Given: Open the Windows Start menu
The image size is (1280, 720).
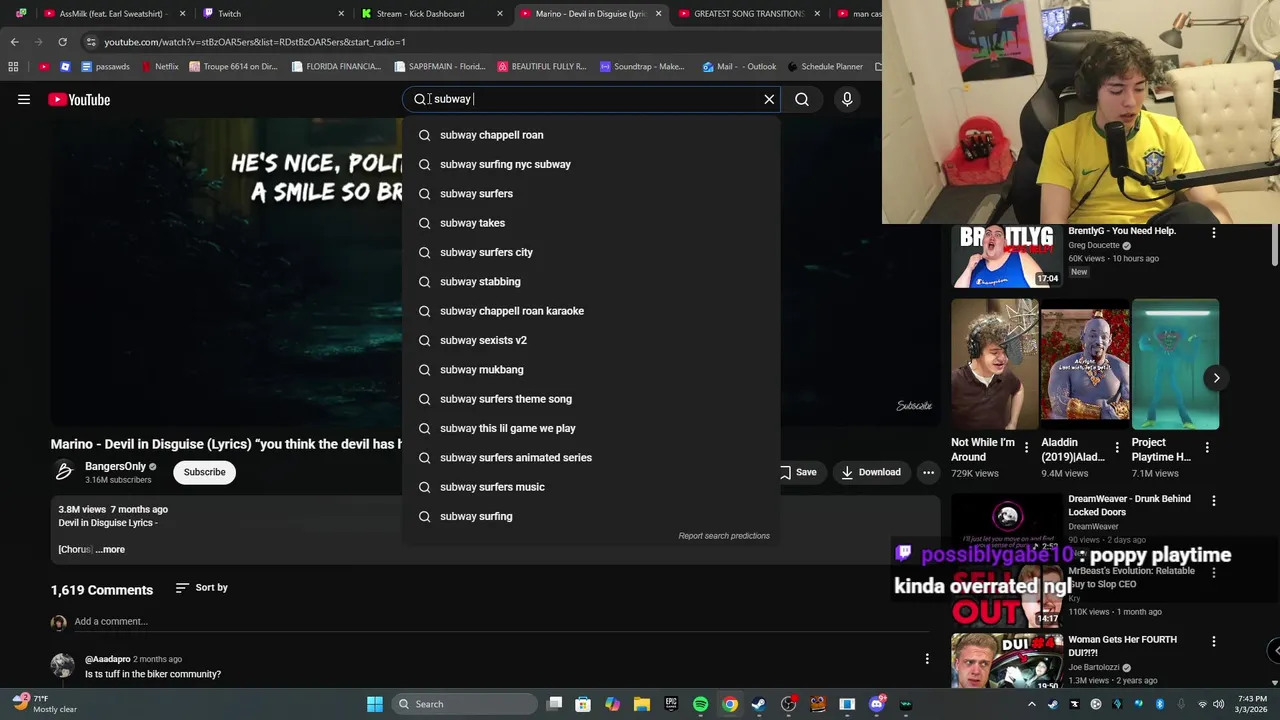Looking at the screenshot, I should (x=375, y=704).
